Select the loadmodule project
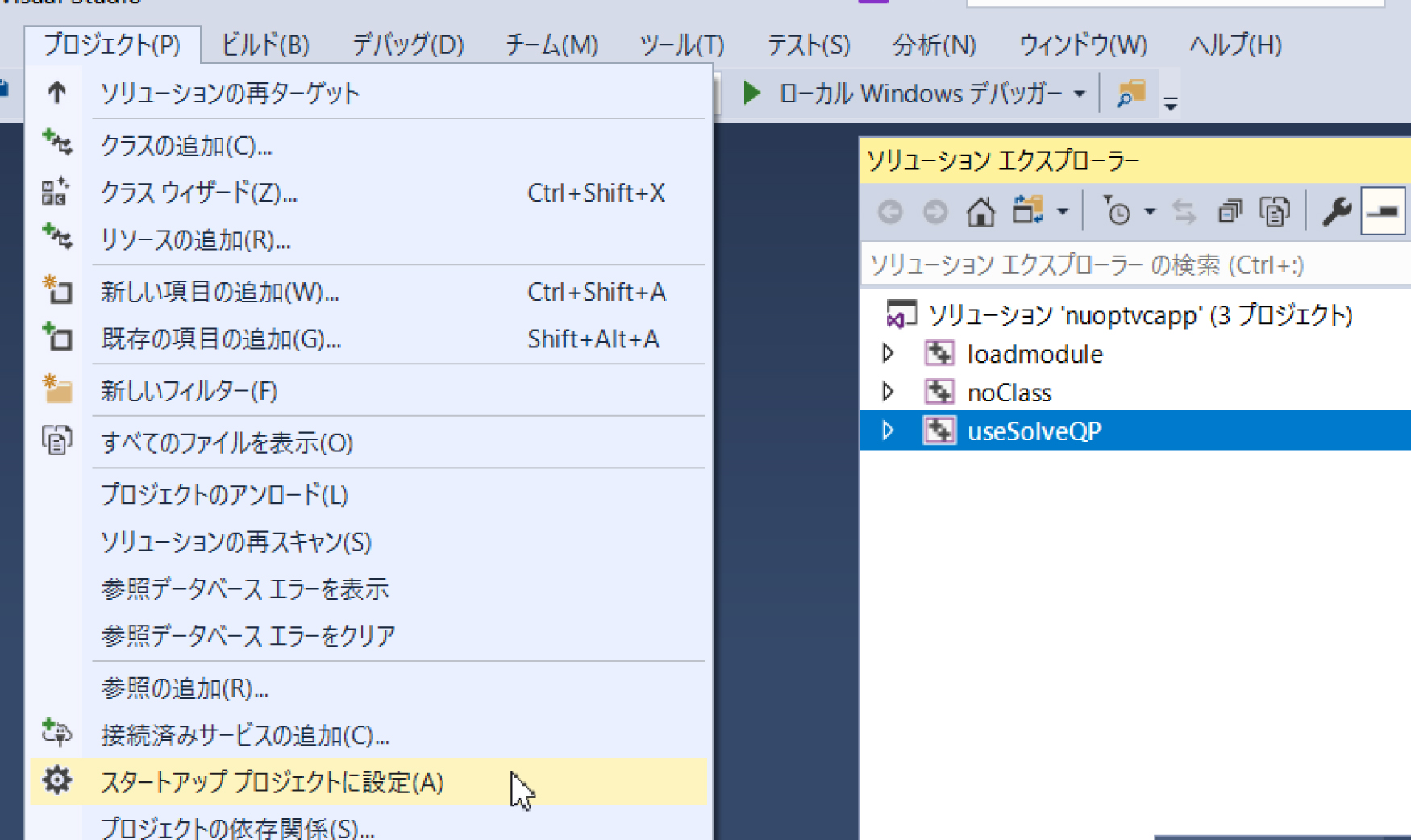The height and width of the screenshot is (840, 1411). pos(1034,354)
